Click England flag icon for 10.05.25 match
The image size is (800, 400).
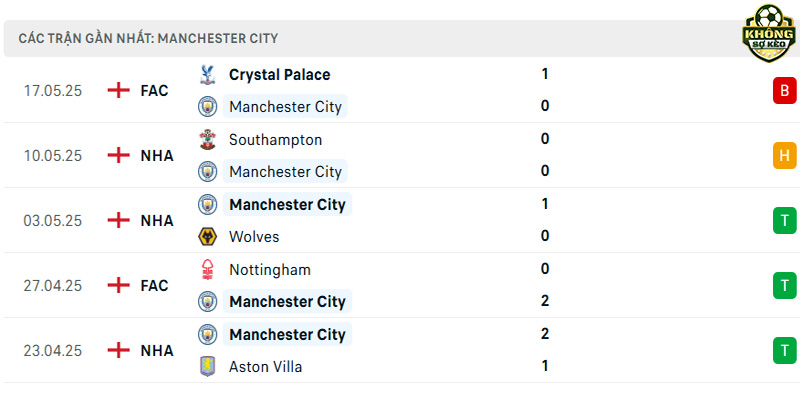118,156
